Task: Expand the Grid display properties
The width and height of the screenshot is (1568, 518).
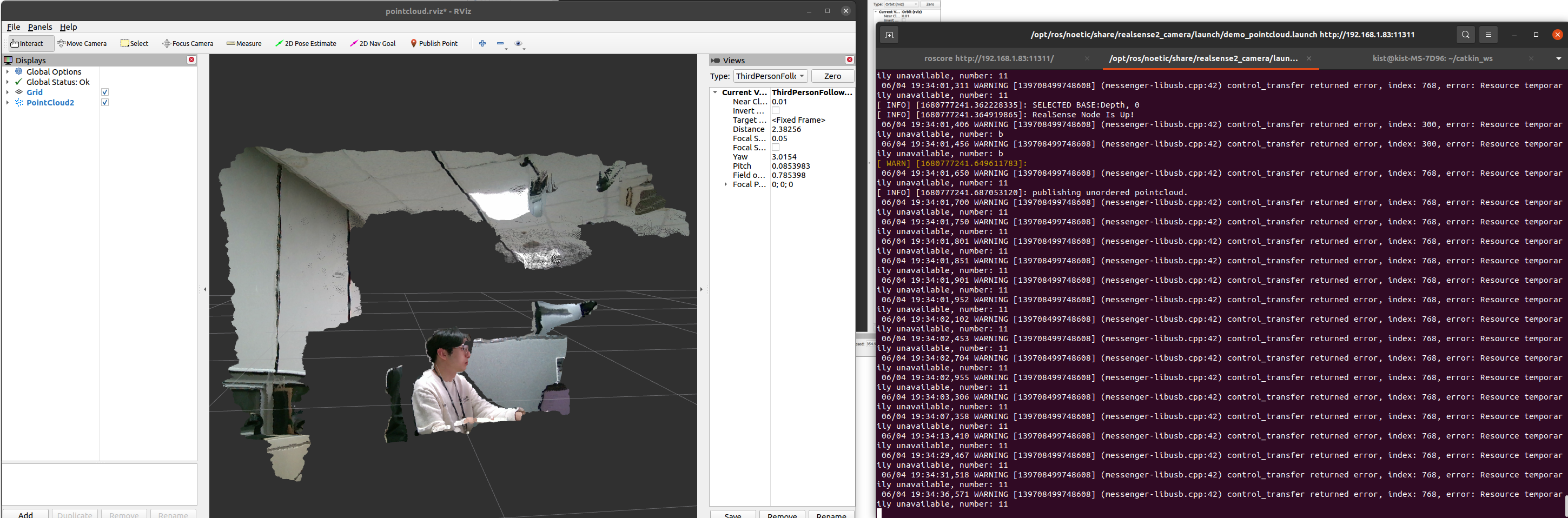Action: coord(8,92)
